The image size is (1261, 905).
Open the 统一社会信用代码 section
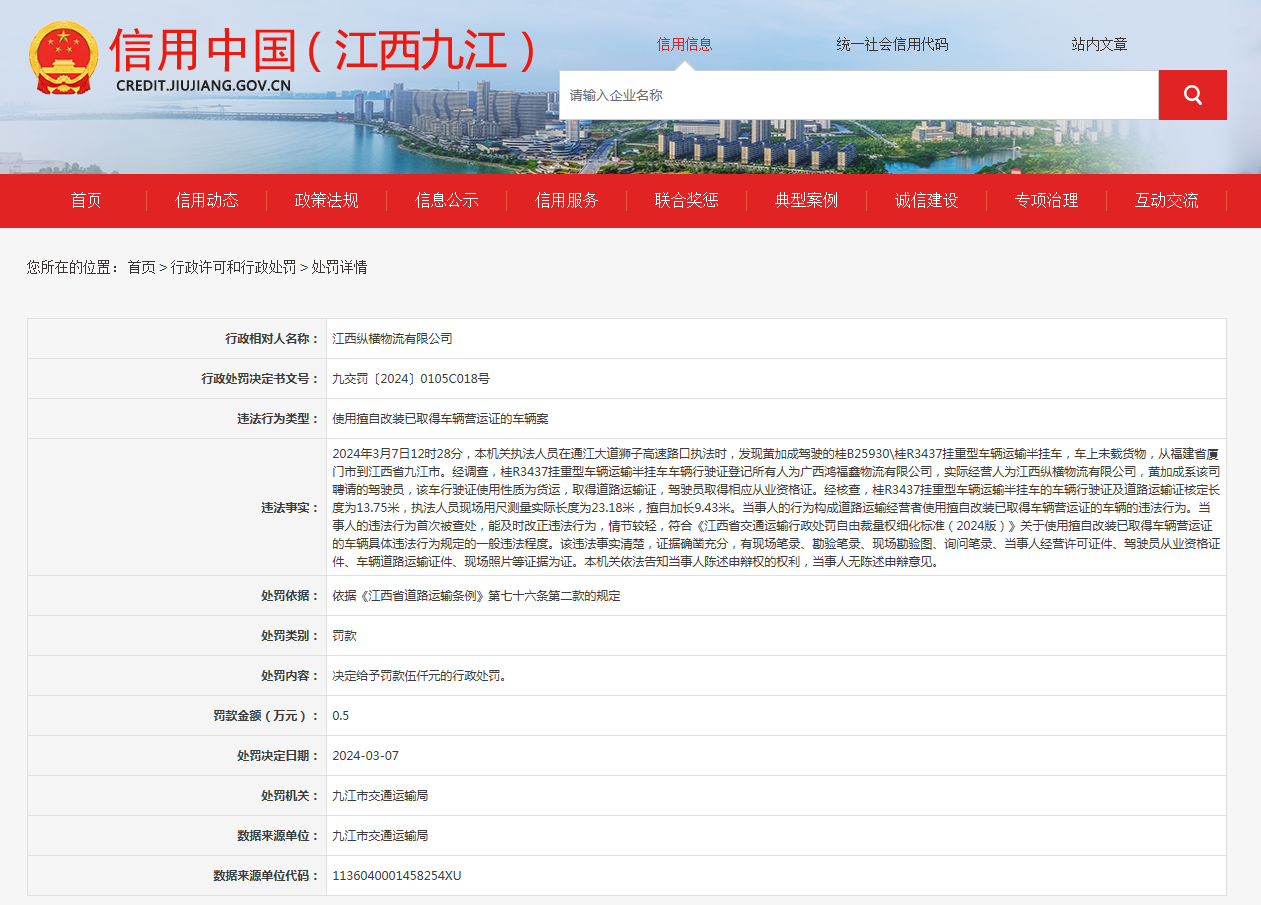pyautogui.click(x=894, y=44)
